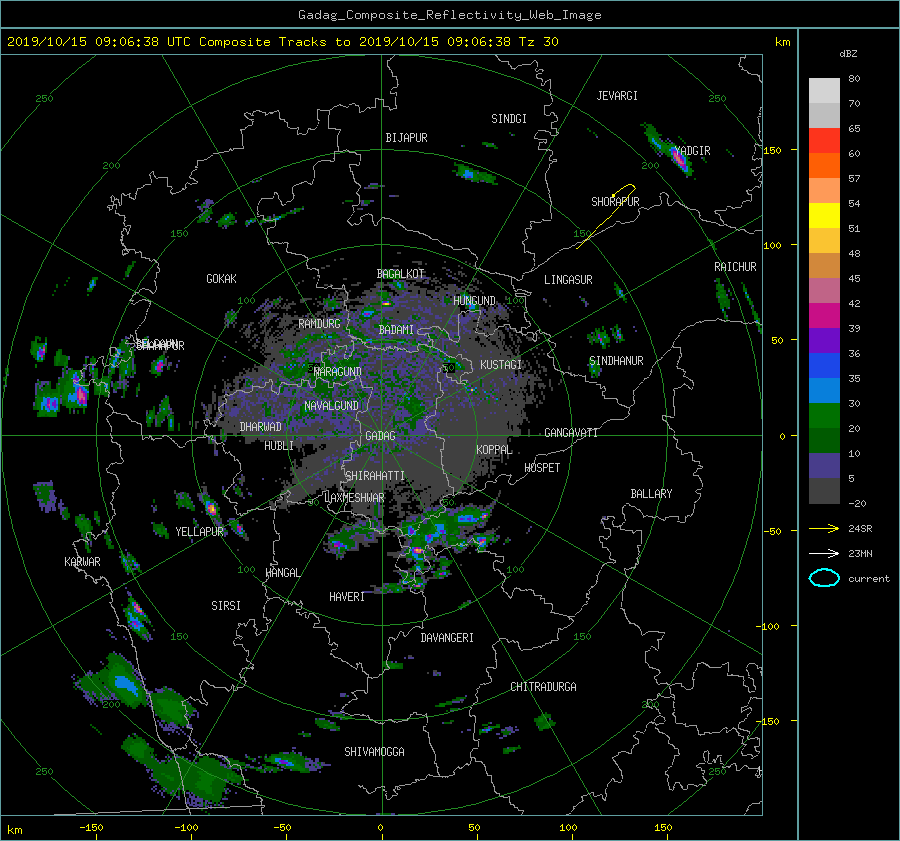Click the NARAGUND city label
900x841 pixels.
click(338, 372)
